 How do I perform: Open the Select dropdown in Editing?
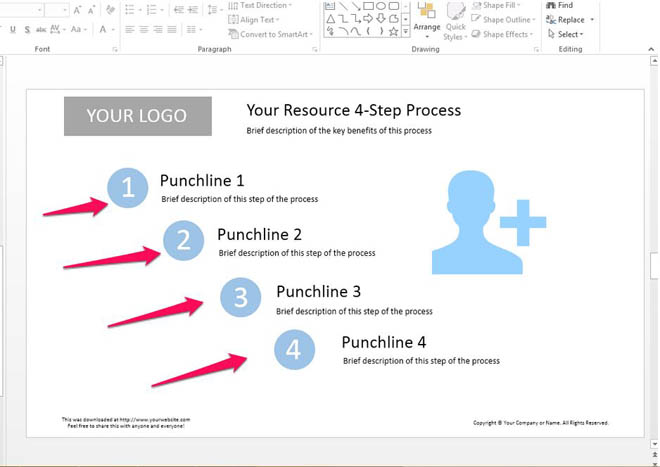pos(565,34)
